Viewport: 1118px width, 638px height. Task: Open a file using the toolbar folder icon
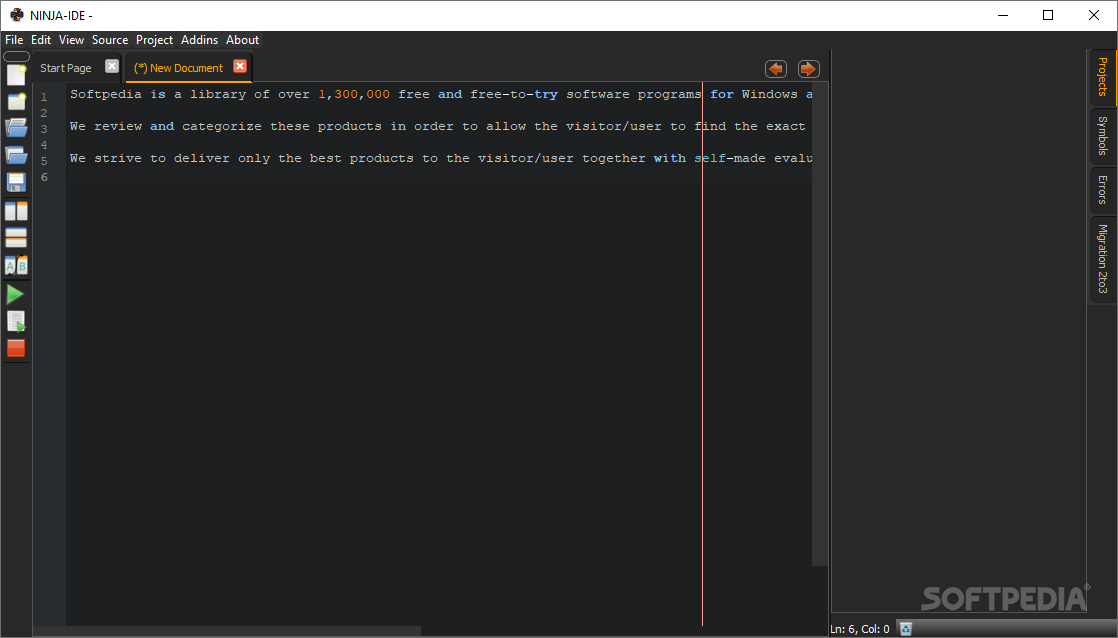[x=16, y=128]
